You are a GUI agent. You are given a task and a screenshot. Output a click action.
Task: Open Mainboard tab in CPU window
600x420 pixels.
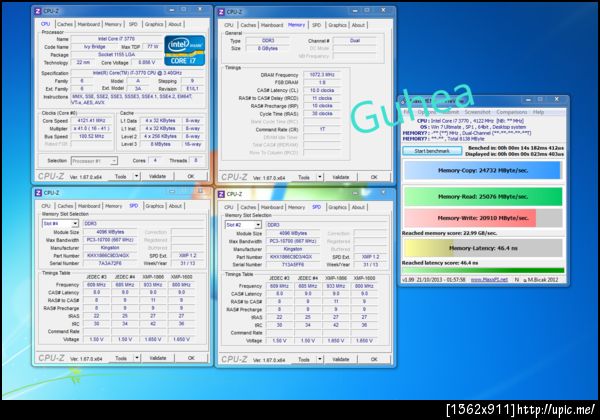[x=89, y=24]
